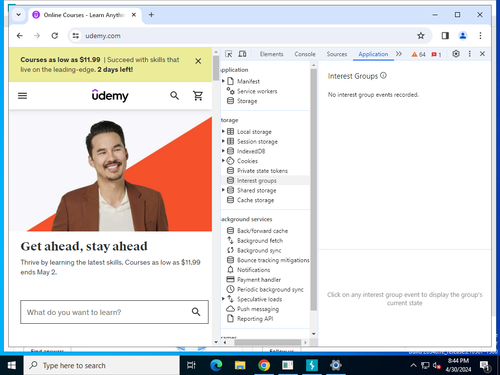Submit search with magnifier button
This screenshot has width=500, height=375.
pos(196,312)
